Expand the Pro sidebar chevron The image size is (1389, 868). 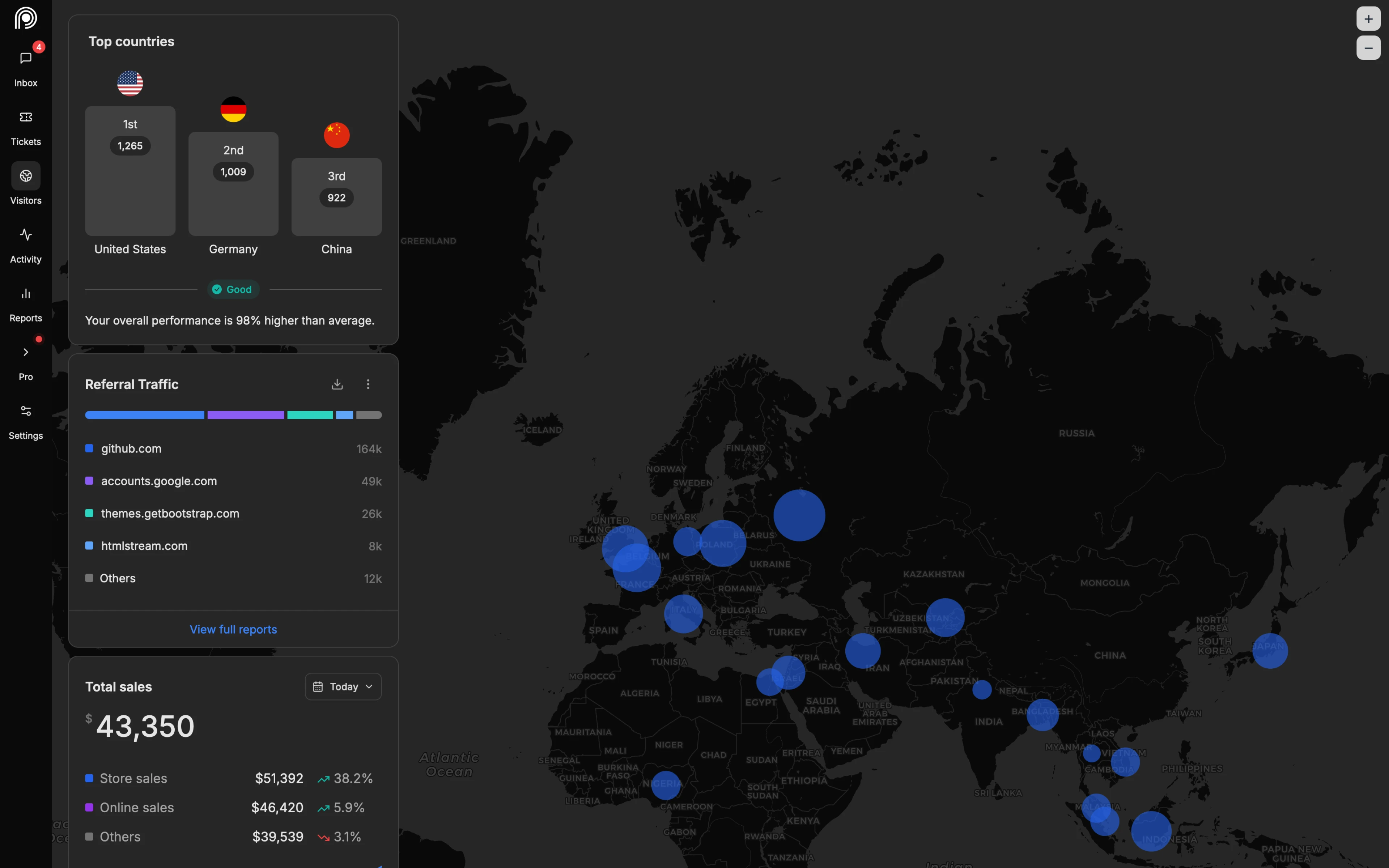tap(26, 352)
